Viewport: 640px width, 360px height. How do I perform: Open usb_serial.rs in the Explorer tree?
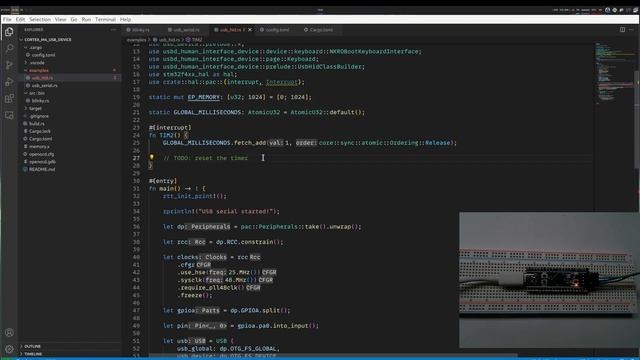tap(44, 85)
